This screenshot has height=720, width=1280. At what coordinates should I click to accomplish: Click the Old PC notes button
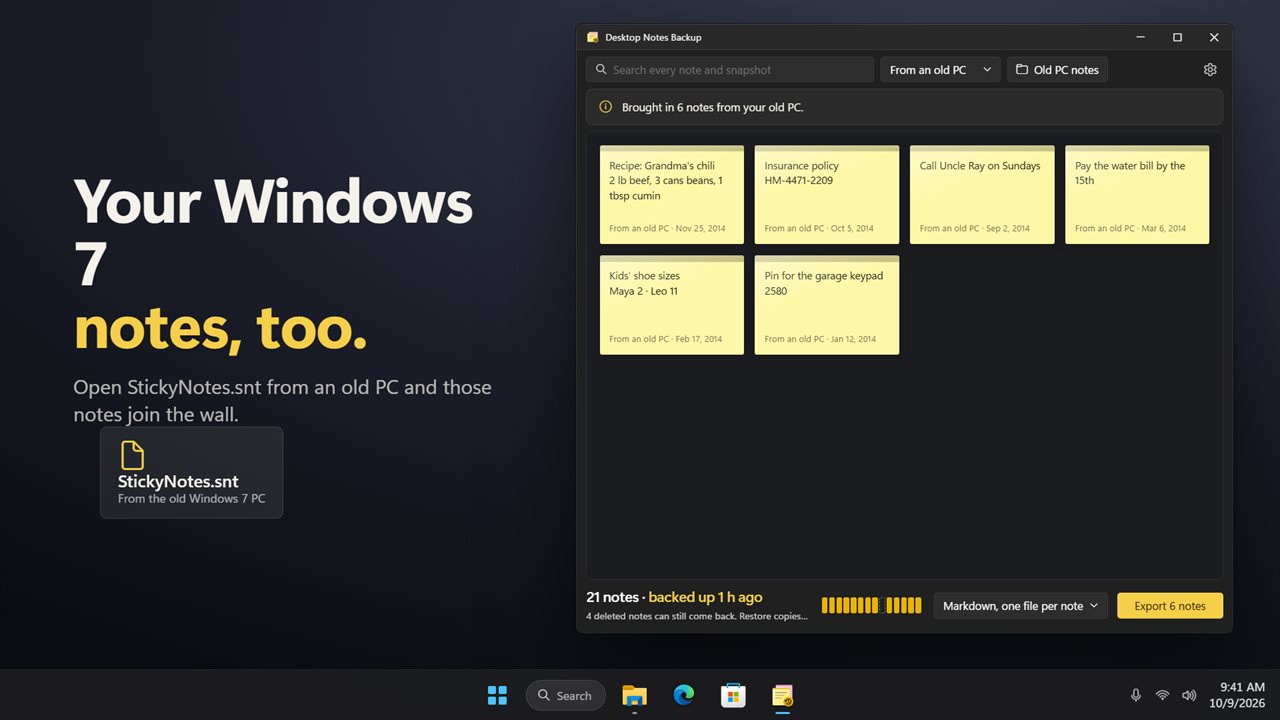pos(1057,70)
